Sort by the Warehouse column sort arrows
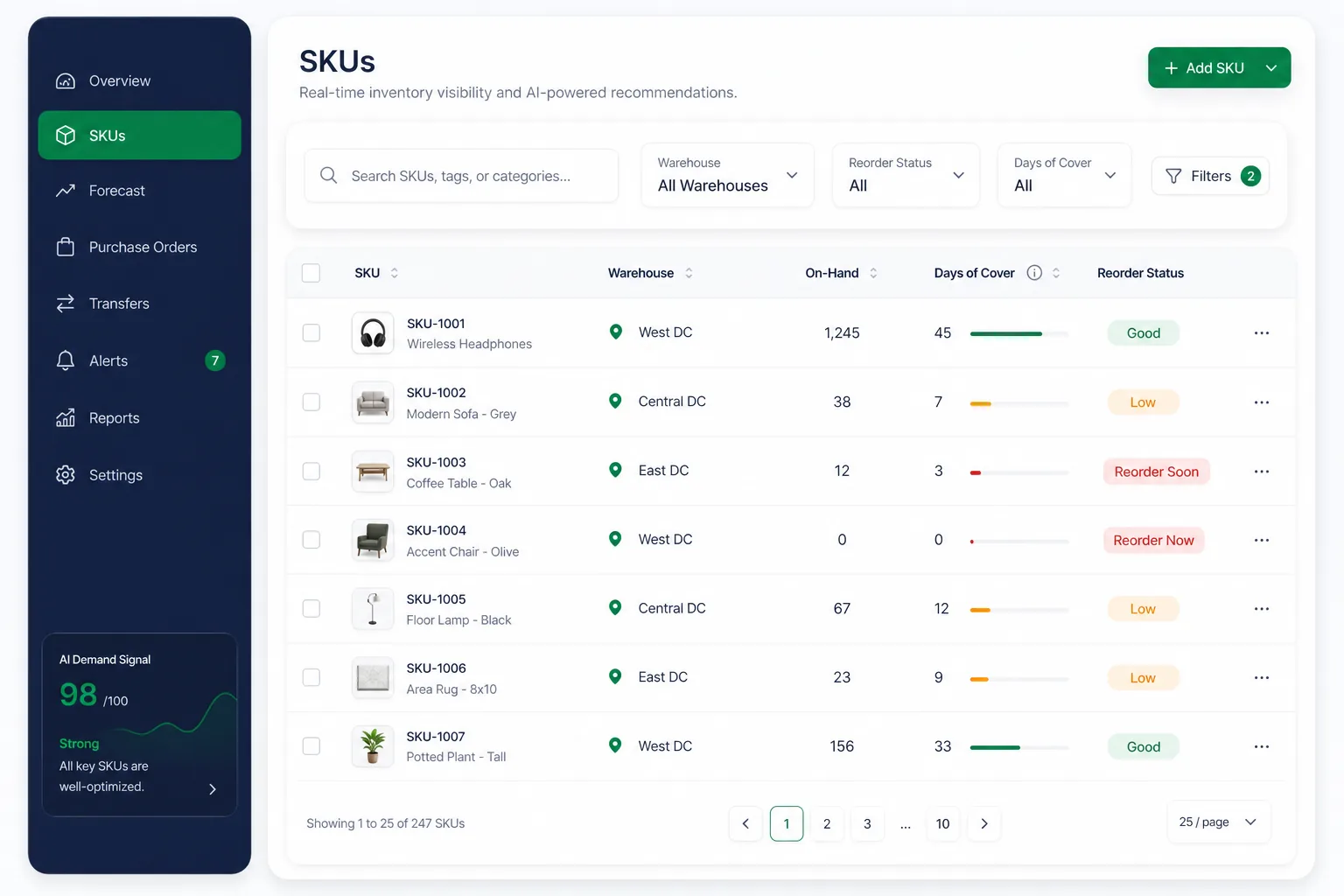The image size is (1344, 896). (689, 273)
